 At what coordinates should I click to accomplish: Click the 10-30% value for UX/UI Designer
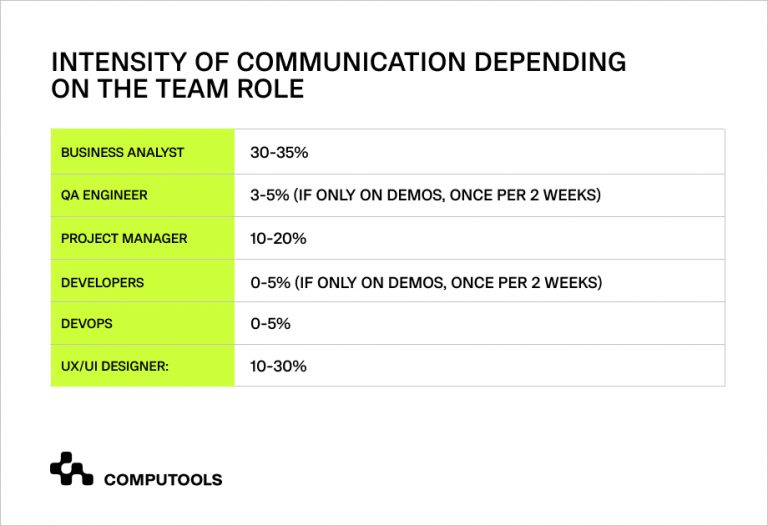coord(278,367)
